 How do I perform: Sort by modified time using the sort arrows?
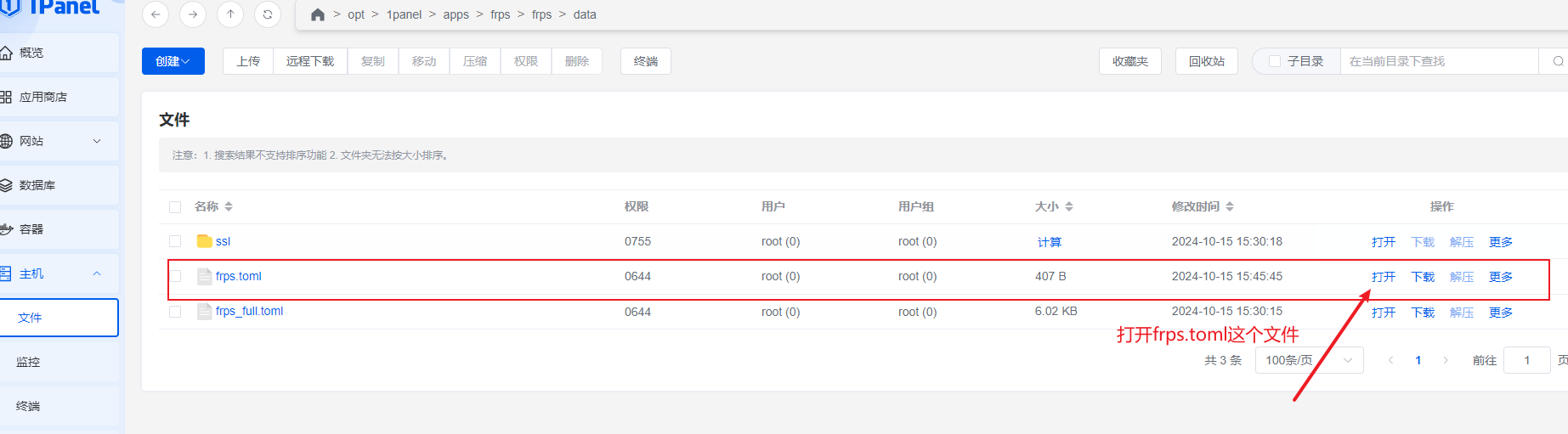tap(1230, 206)
